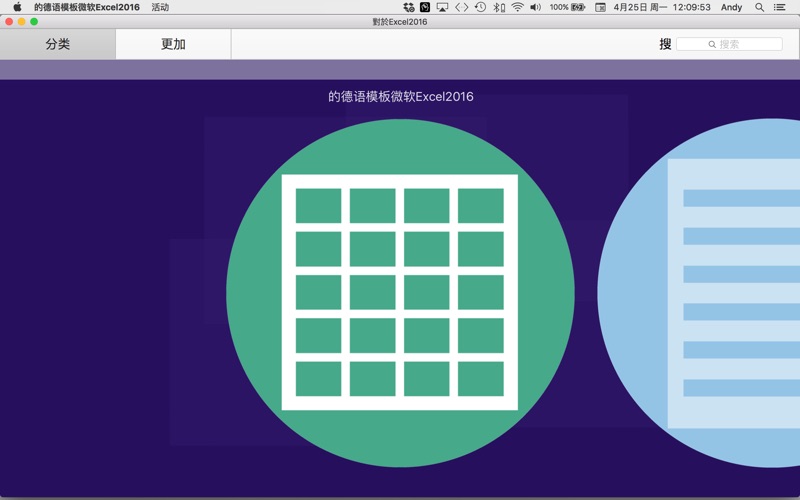Open the Wi-Fi menu
The width and height of the screenshot is (800, 500).
(517, 7)
